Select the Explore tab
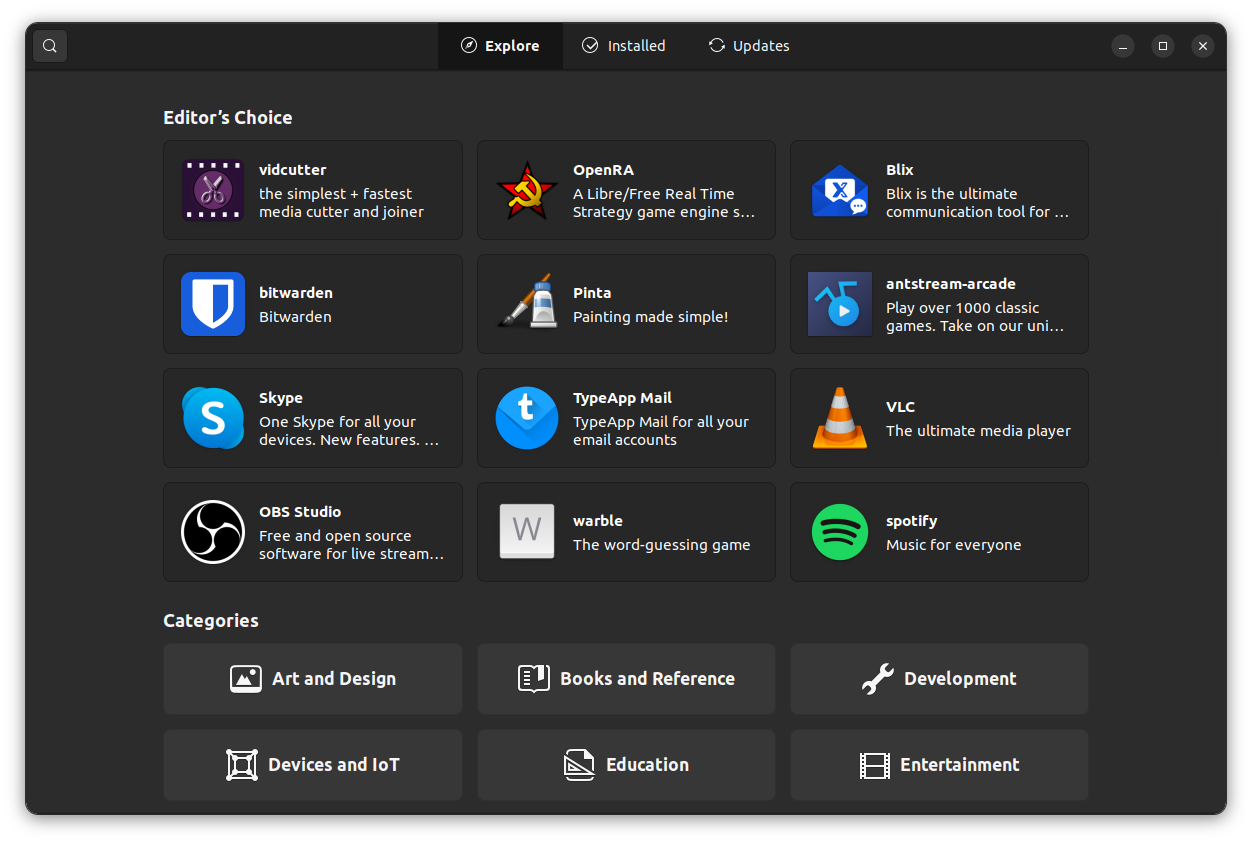The image size is (1252, 843). point(500,45)
